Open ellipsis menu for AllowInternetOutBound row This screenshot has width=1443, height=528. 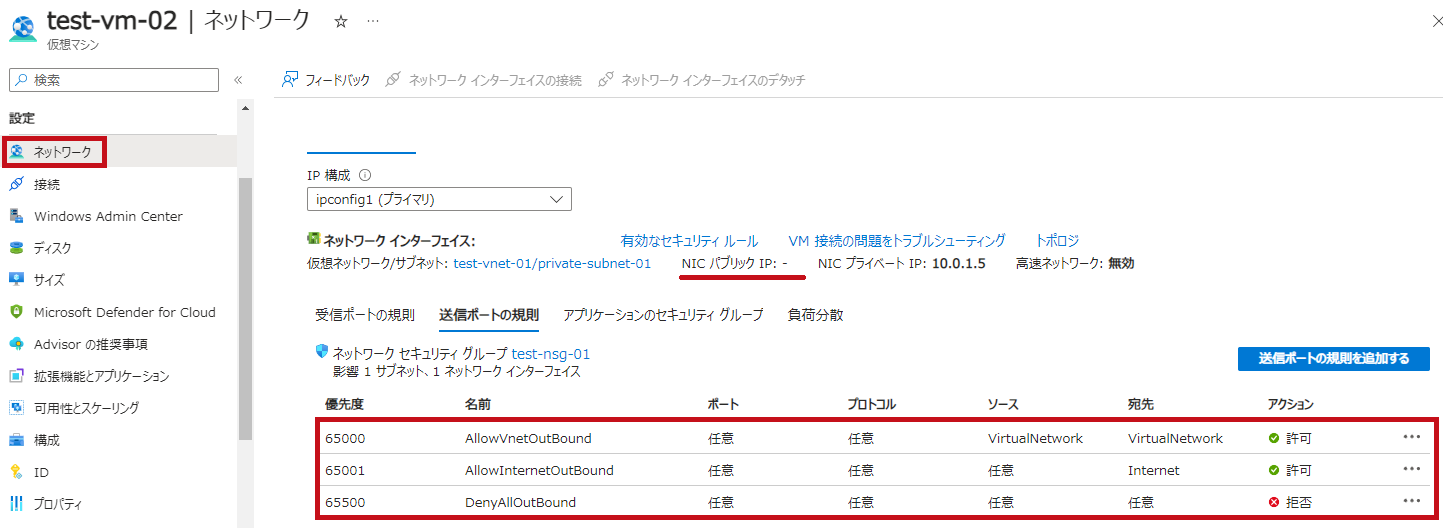[1412, 469]
